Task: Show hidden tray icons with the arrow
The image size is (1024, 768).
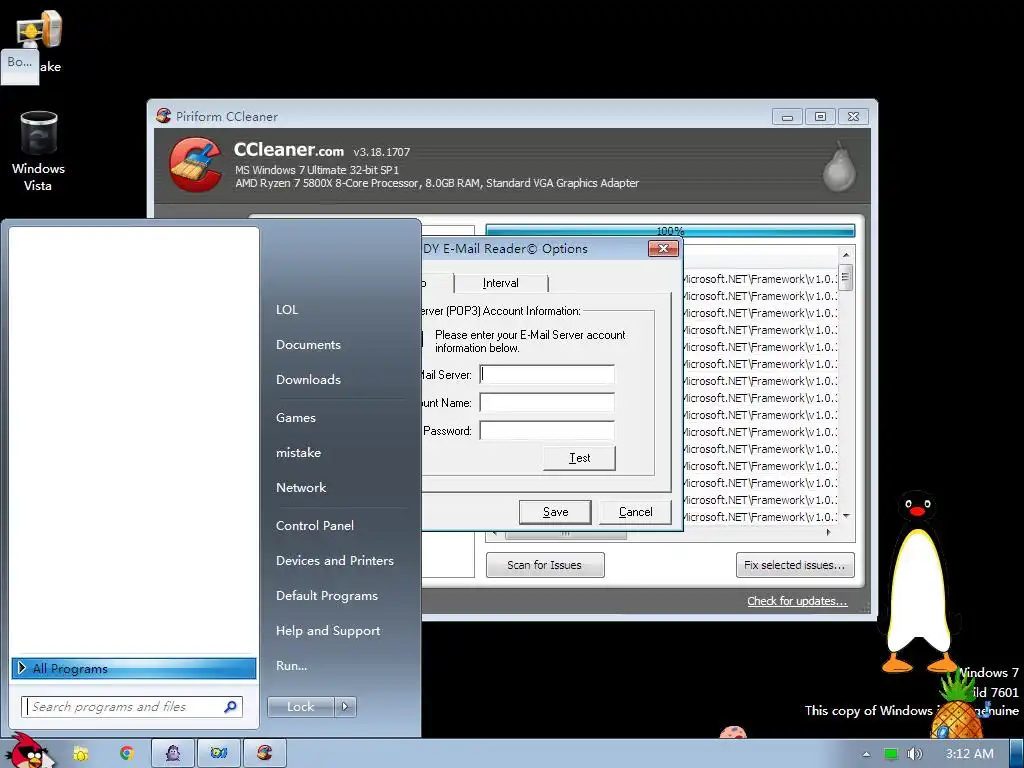Action: pyautogui.click(x=866, y=754)
